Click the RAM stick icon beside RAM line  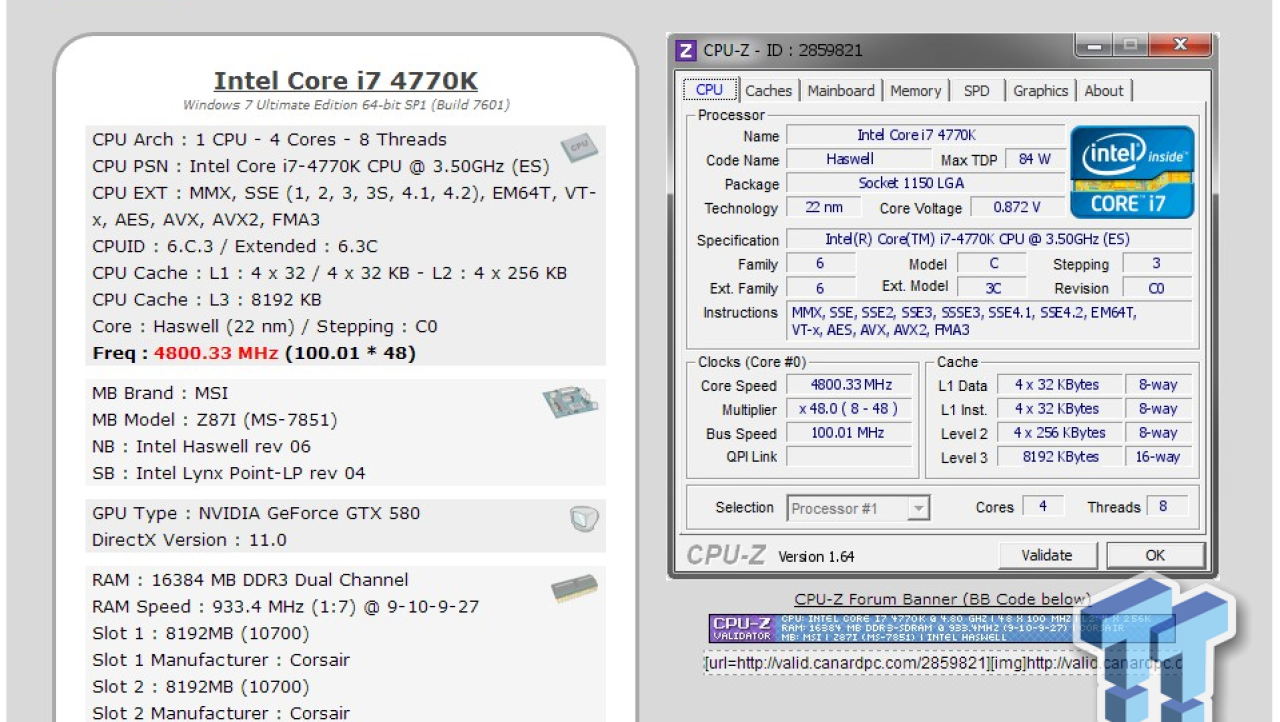(x=574, y=588)
